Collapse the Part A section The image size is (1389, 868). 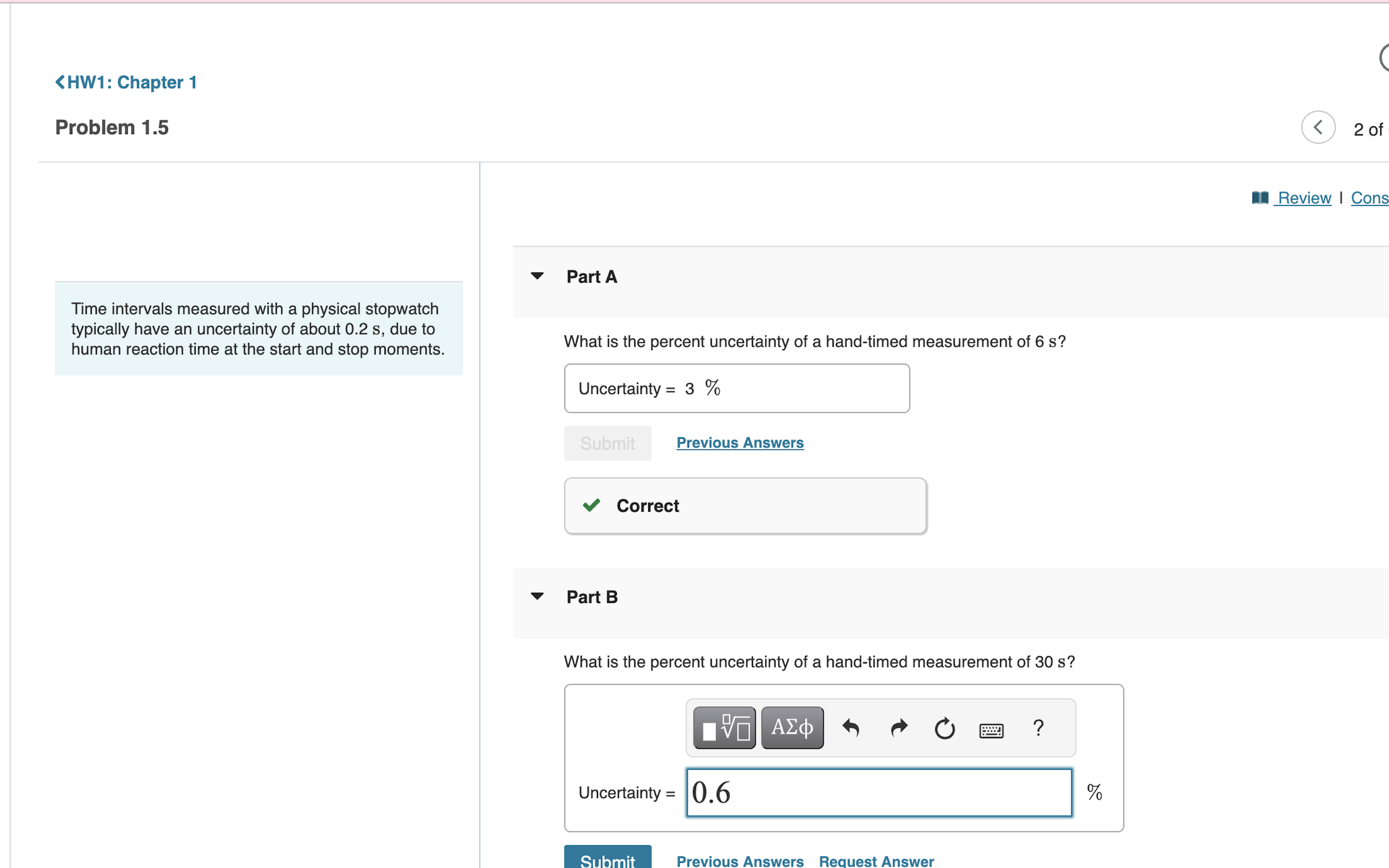click(537, 276)
